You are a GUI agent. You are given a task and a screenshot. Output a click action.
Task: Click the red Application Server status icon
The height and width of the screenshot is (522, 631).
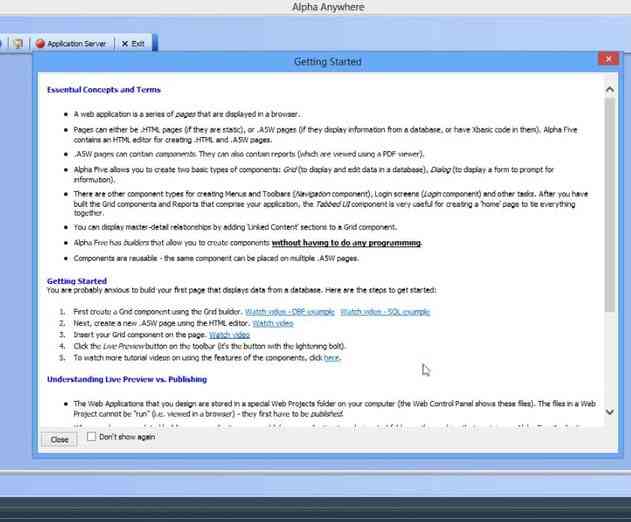40,43
